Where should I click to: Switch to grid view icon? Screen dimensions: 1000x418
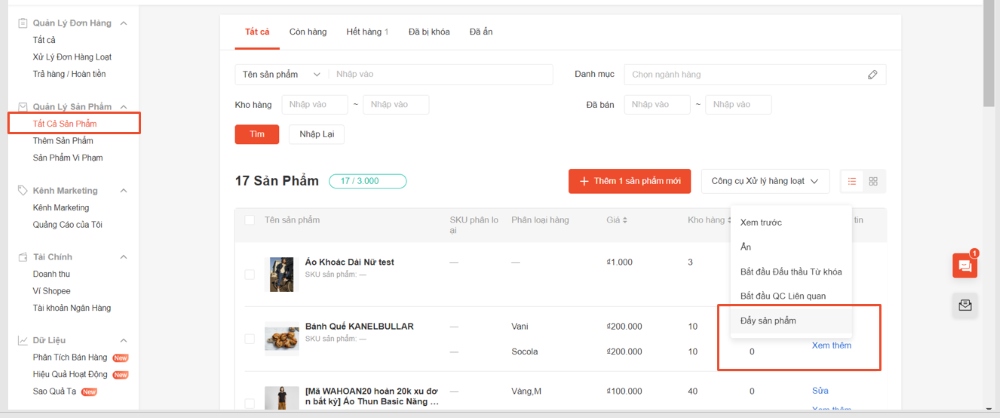(x=874, y=181)
